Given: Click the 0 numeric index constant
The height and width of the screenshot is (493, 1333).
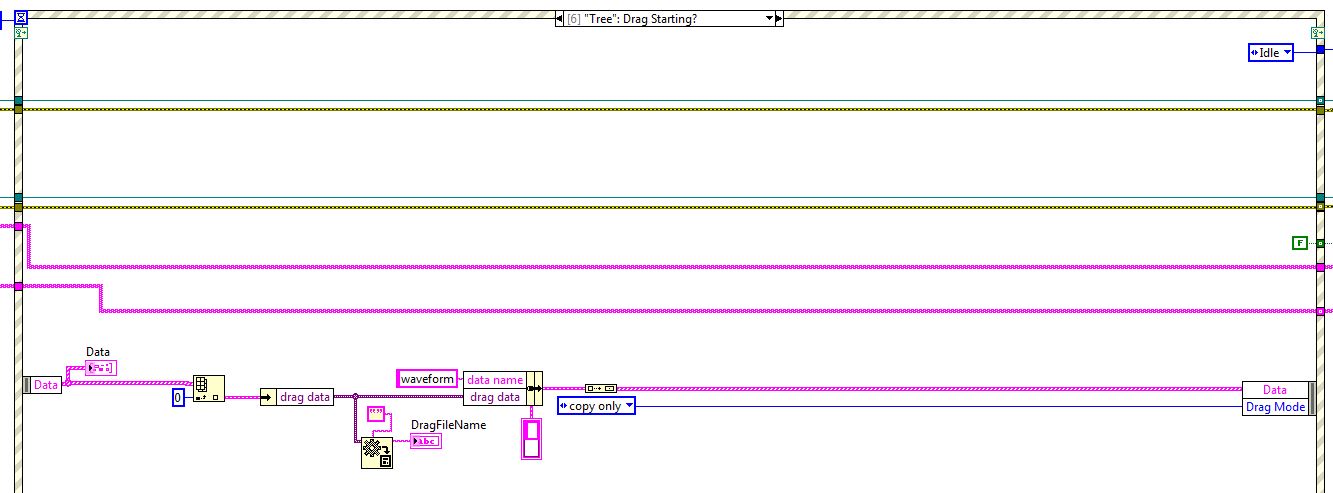Looking at the screenshot, I should (179, 398).
